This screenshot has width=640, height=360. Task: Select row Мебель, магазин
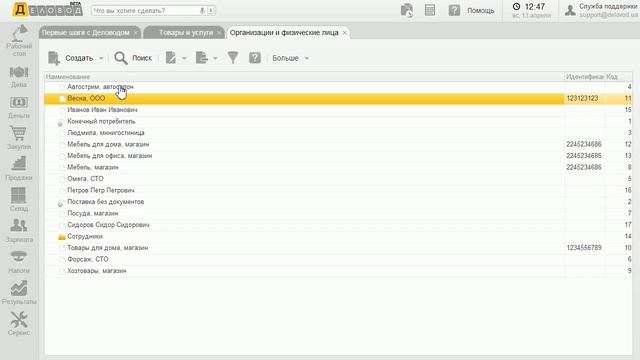pos(338,167)
